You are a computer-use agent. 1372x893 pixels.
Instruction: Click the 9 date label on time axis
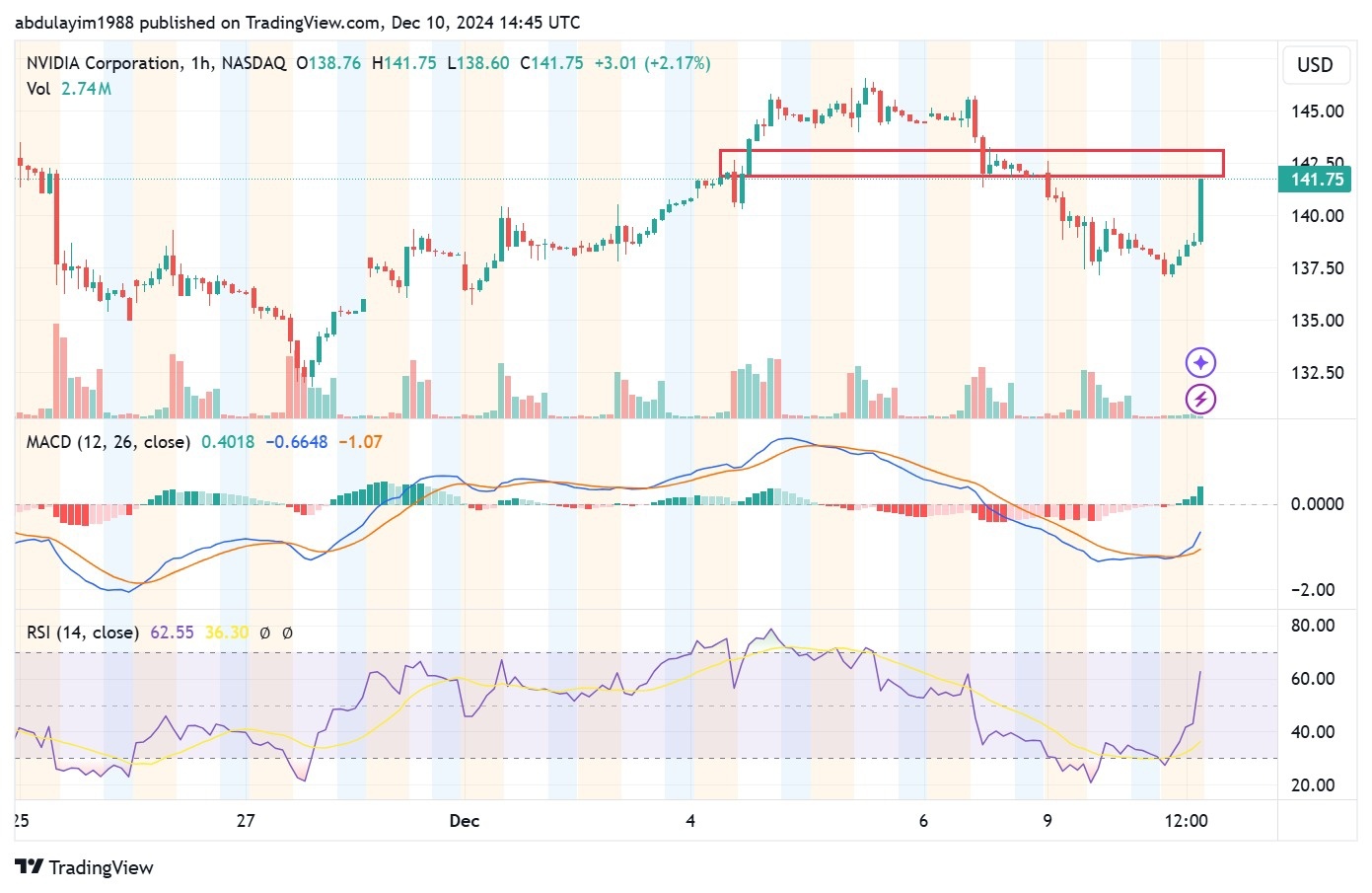pyautogui.click(x=1047, y=821)
